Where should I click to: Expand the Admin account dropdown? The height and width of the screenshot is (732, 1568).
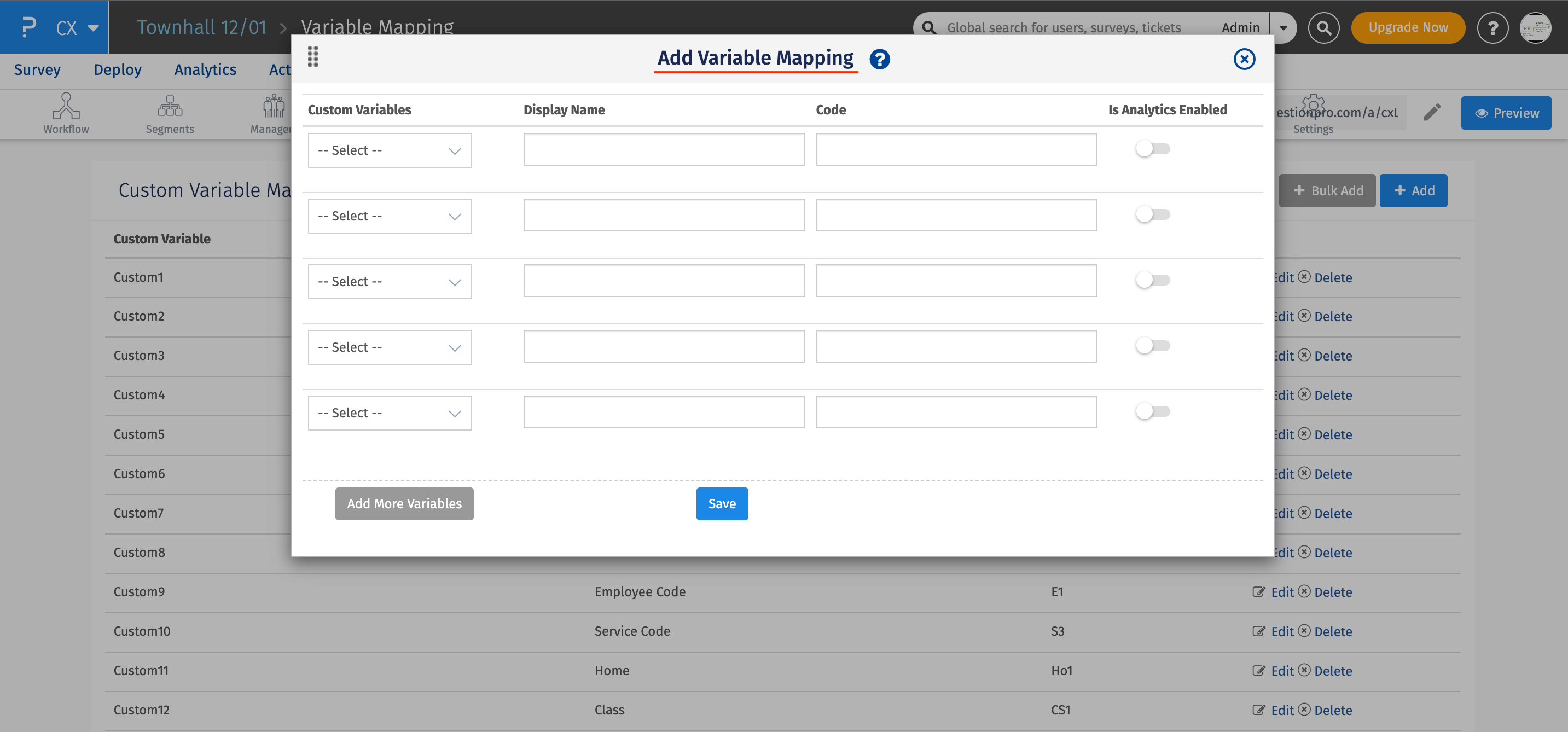click(1283, 27)
